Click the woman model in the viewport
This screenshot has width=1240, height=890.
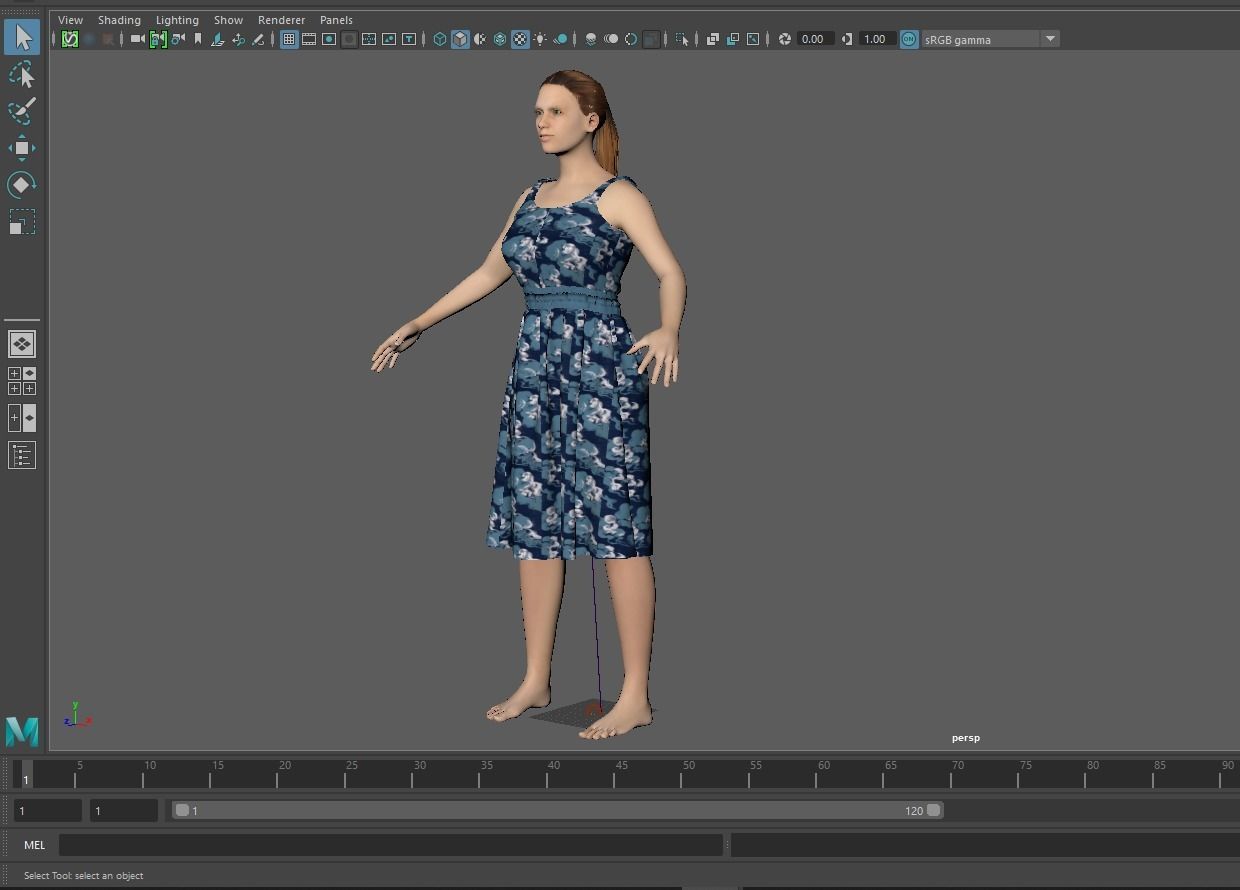tap(572, 400)
